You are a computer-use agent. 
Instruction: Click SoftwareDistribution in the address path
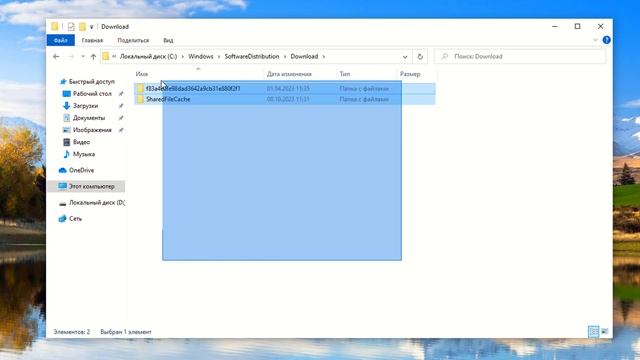[x=252, y=56]
